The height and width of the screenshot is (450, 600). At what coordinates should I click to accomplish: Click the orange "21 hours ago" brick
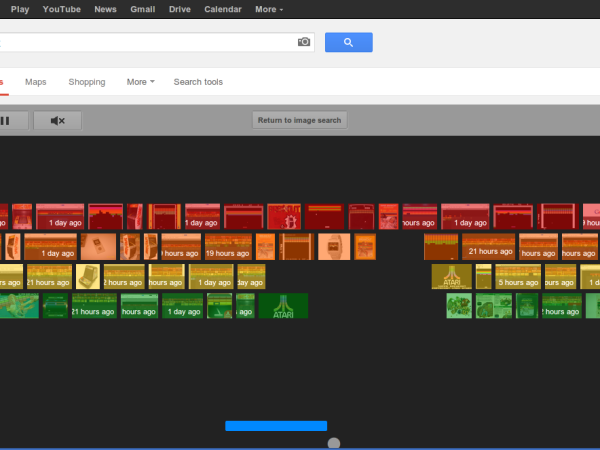tap(489, 247)
